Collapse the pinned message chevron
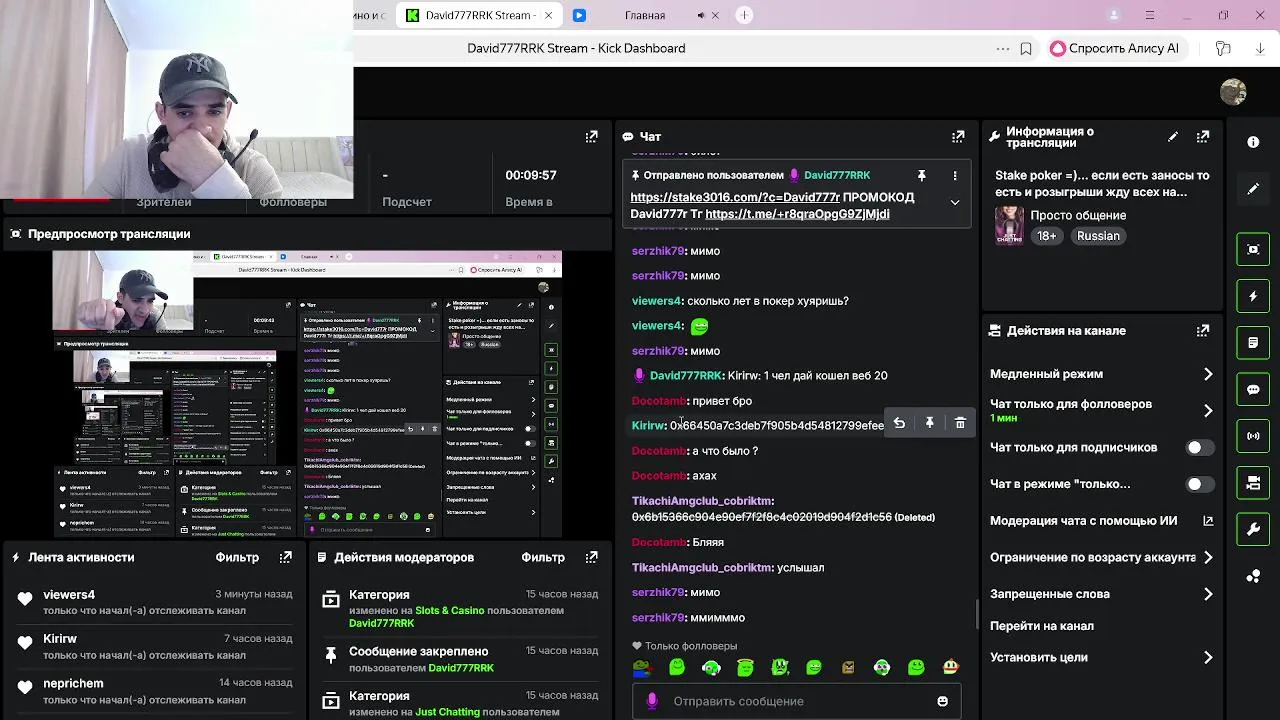 pos(955,202)
